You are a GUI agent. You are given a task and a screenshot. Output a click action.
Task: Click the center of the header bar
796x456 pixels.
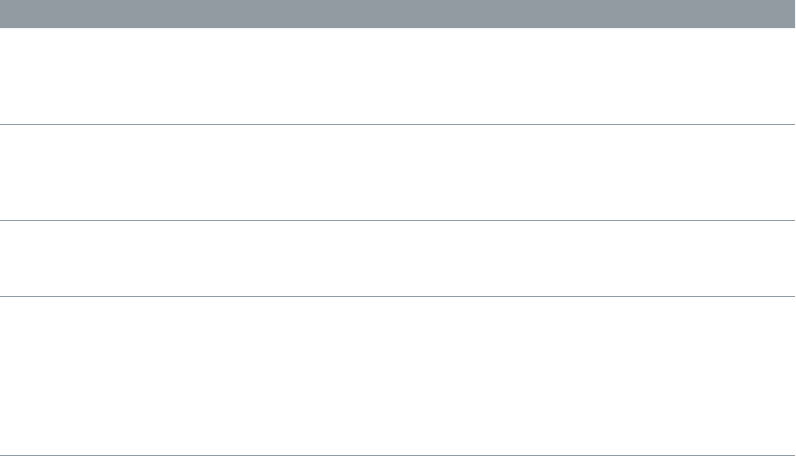pyautogui.click(x=398, y=13)
